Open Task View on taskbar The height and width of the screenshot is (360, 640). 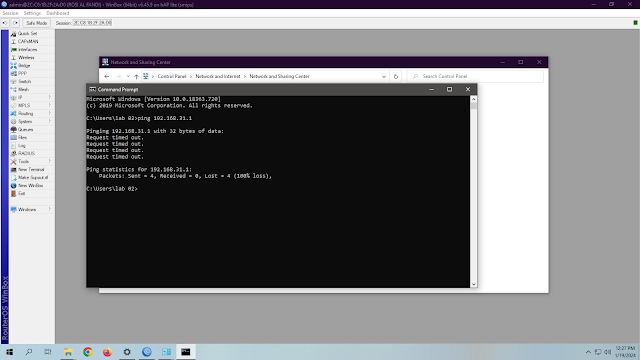48,352
